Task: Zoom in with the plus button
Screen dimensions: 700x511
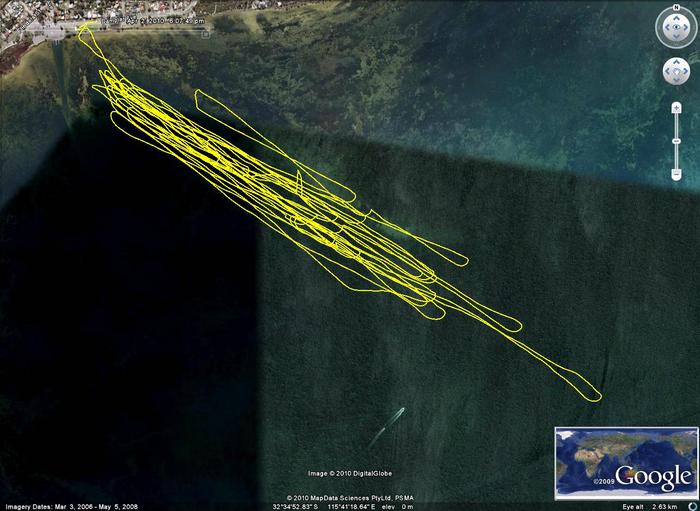Action: pos(677,106)
